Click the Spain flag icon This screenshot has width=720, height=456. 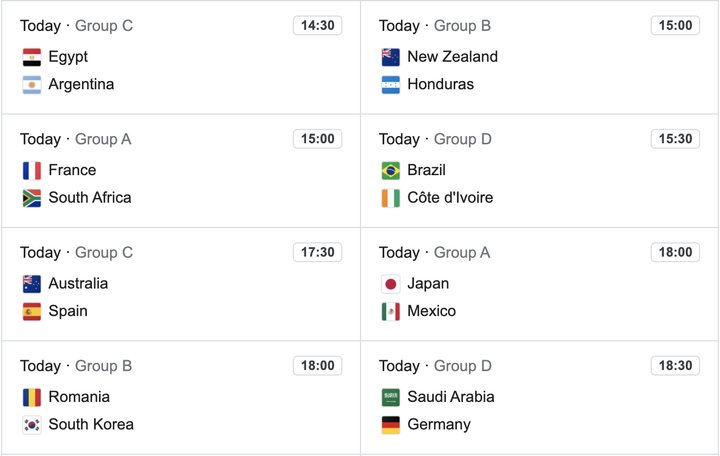(x=32, y=312)
